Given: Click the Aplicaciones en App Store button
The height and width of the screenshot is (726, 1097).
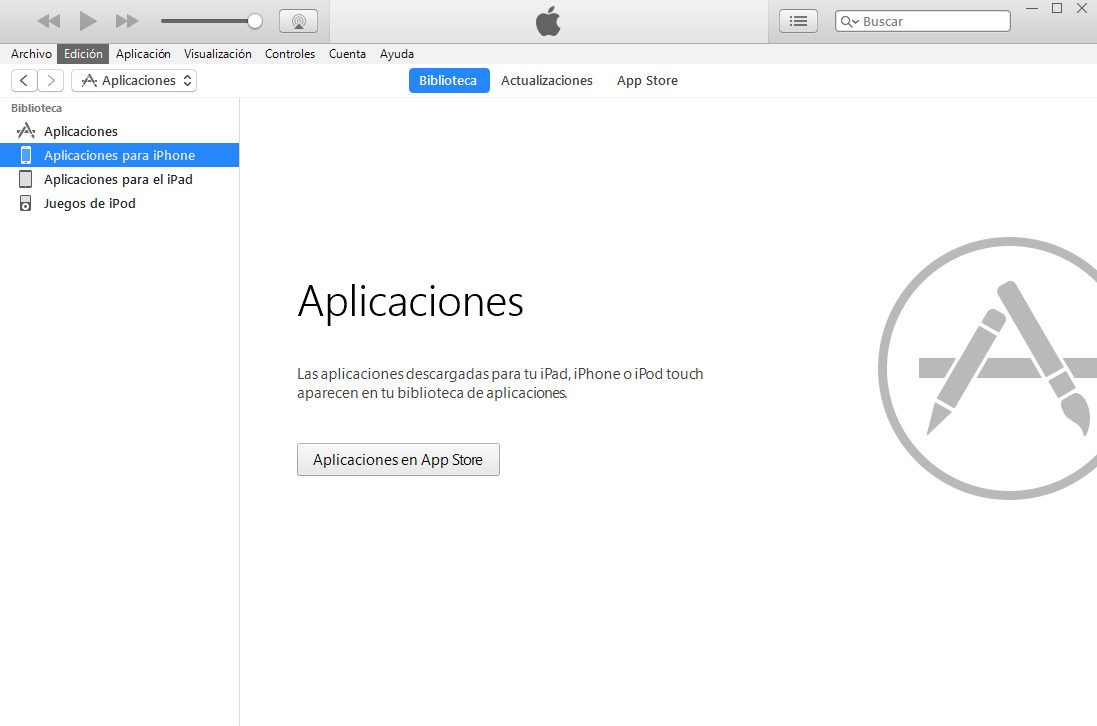Looking at the screenshot, I should click(x=398, y=460).
